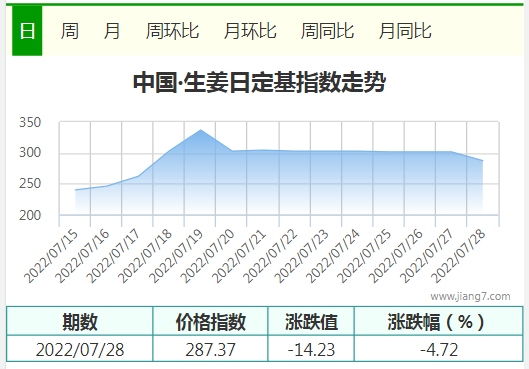Click the change value -14.23
Image resolution: width=529 pixels, height=369 pixels.
311,349
